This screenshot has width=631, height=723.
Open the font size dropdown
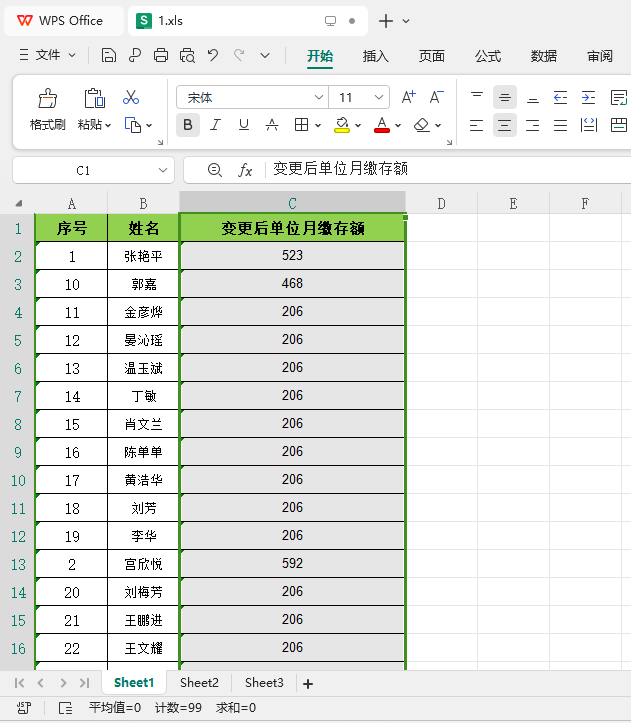click(x=379, y=97)
